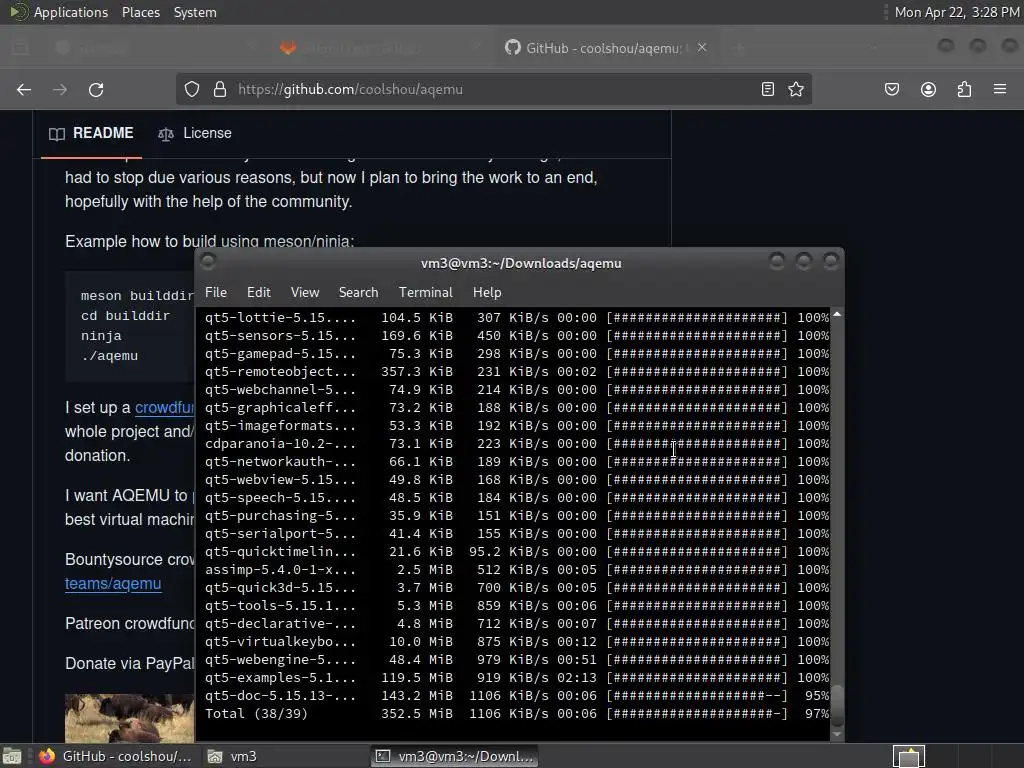The width and height of the screenshot is (1024, 768).
Task: Open the Places menu
Action: (x=140, y=12)
